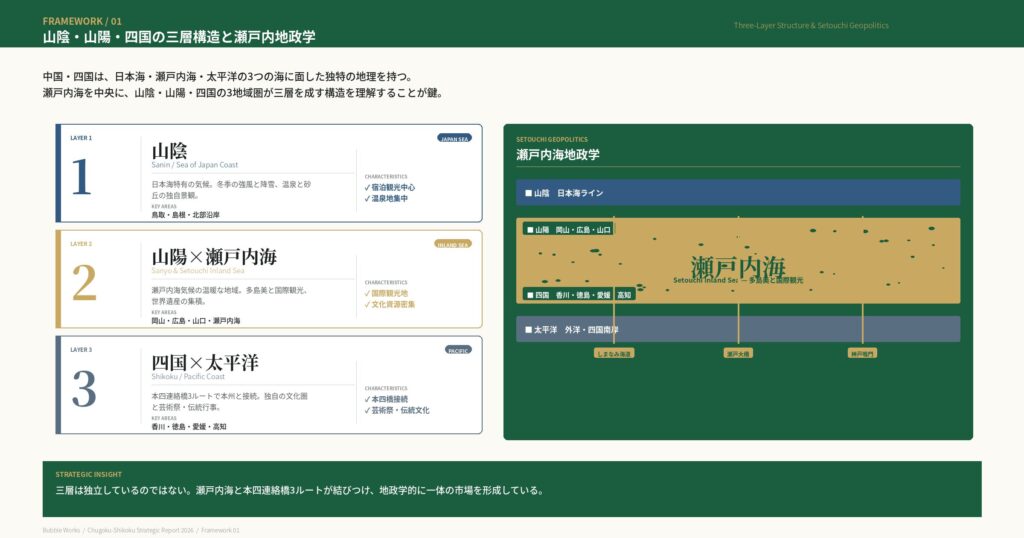The width and height of the screenshot is (1024, 538).
Task: Click the large numeral 2 on the 山陽 card
Action: [84, 283]
